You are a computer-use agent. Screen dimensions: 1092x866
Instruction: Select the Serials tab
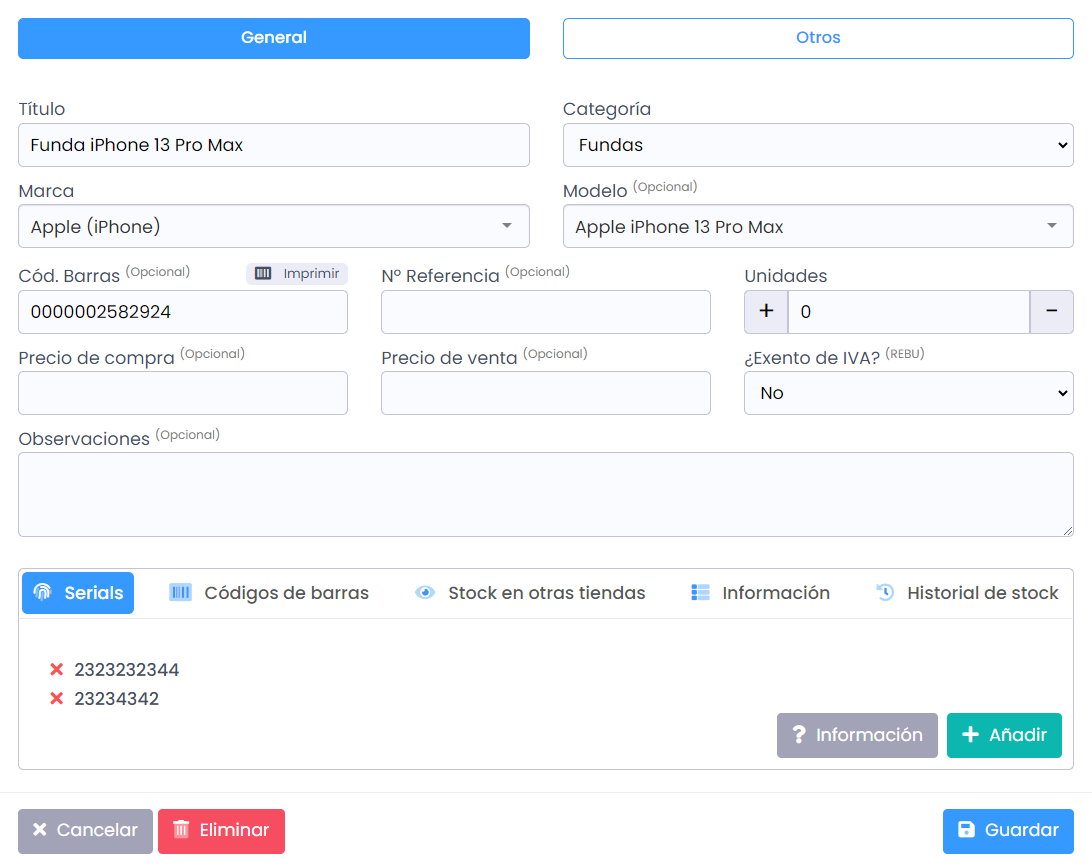click(x=78, y=593)
